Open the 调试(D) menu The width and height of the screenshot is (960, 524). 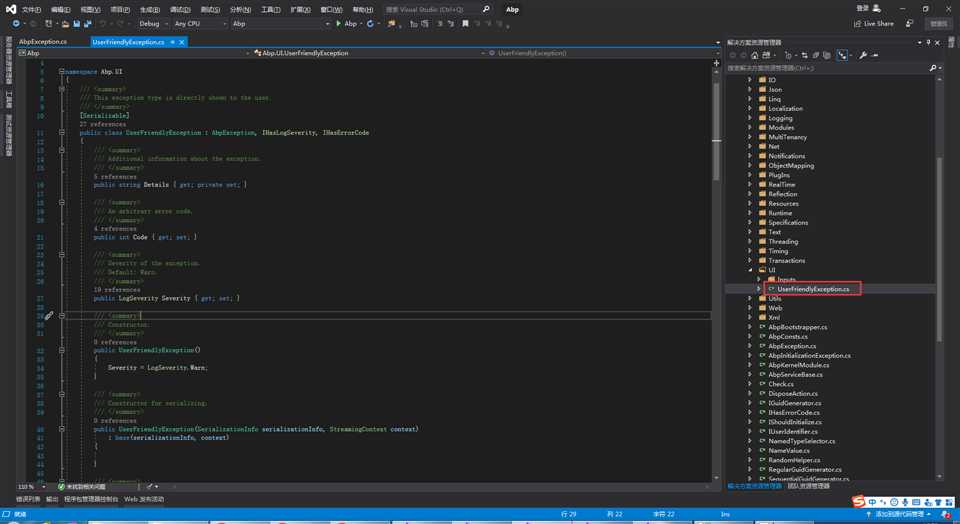(180, 10)
